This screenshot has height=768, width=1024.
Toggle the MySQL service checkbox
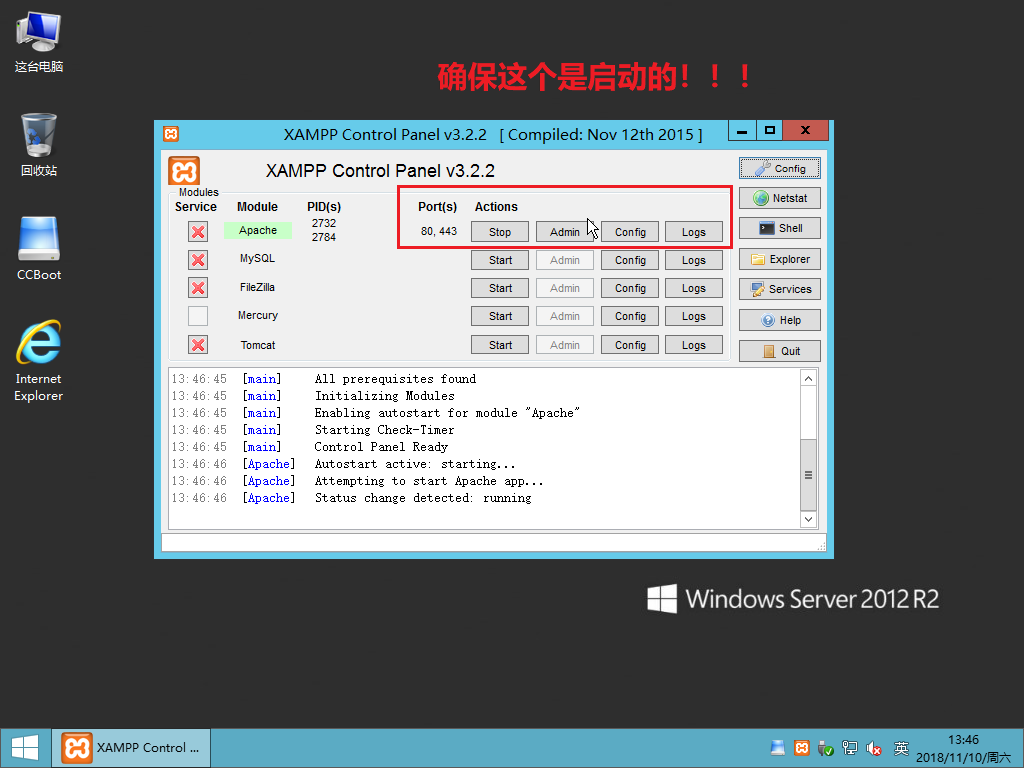pos(198,260)
